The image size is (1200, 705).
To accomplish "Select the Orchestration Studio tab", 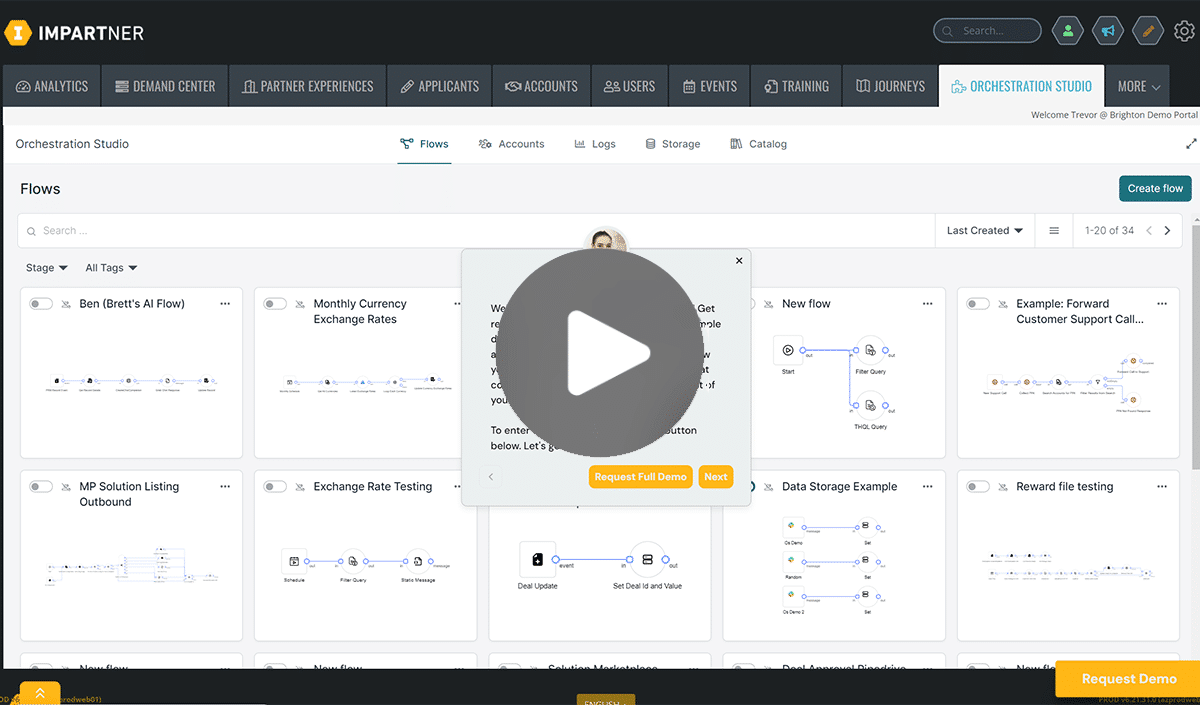I will click(1022, 87).
